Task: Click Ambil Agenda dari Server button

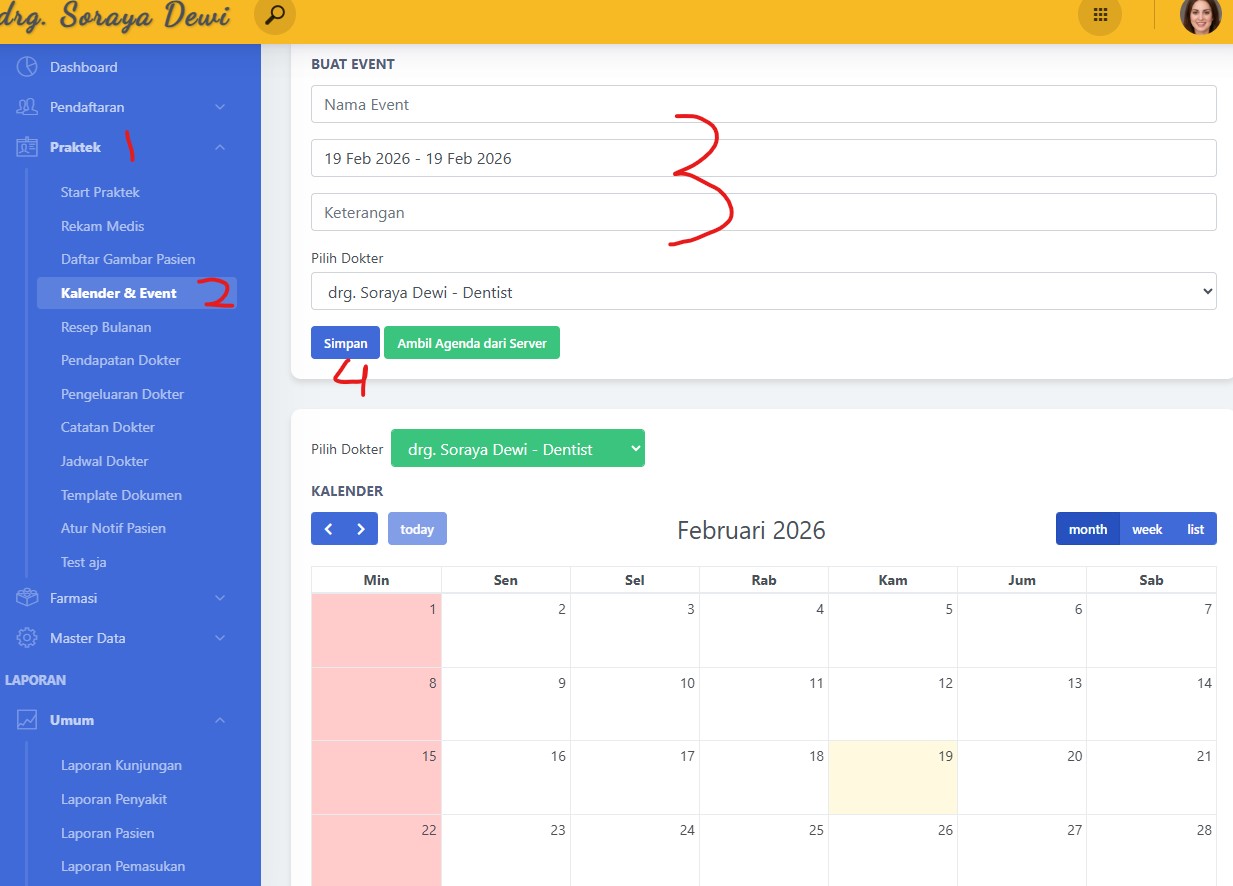Action: [472, 343]
